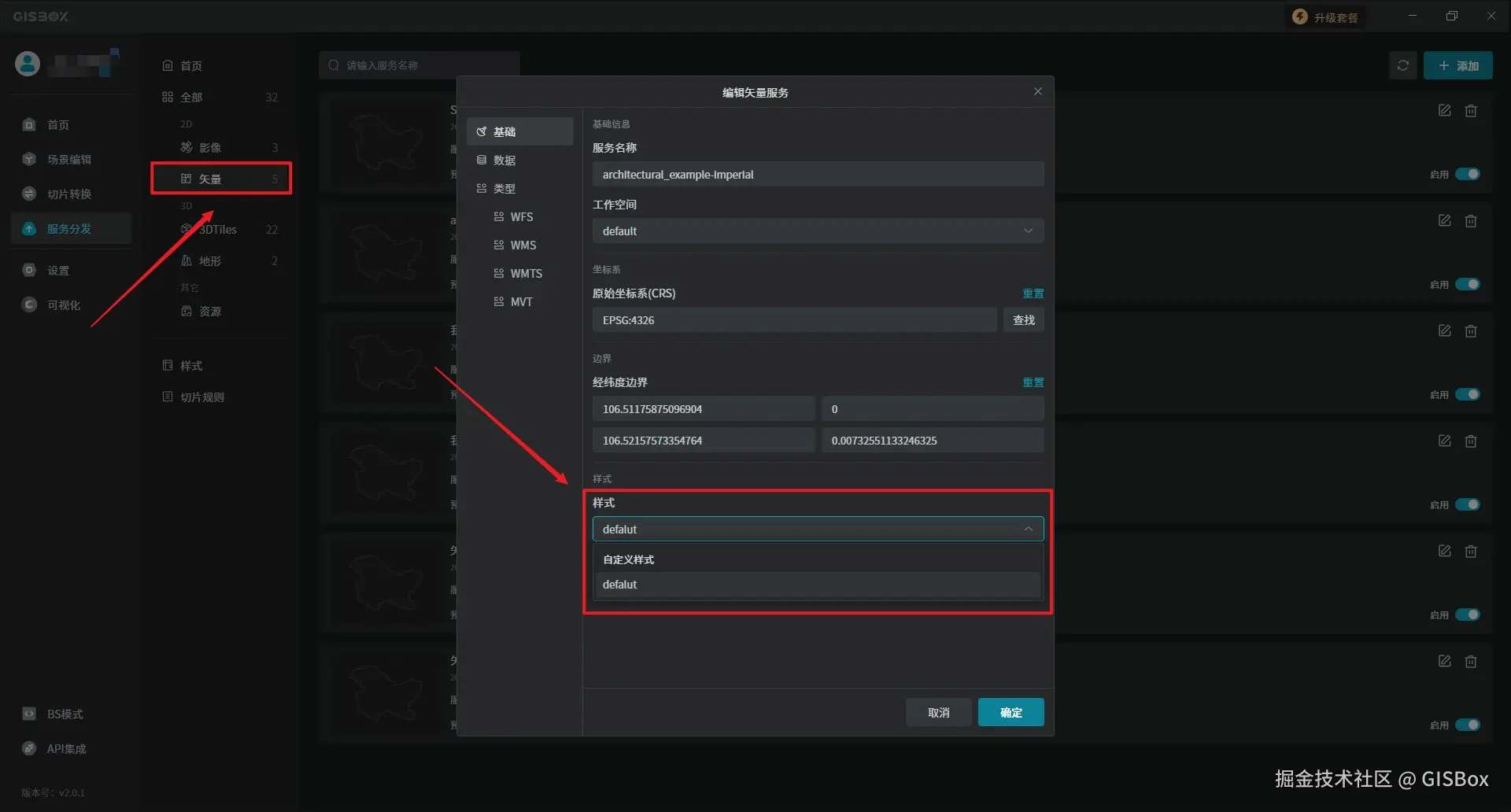Click the 0.00732551133246325 boundary field

[x=933, y=440]
